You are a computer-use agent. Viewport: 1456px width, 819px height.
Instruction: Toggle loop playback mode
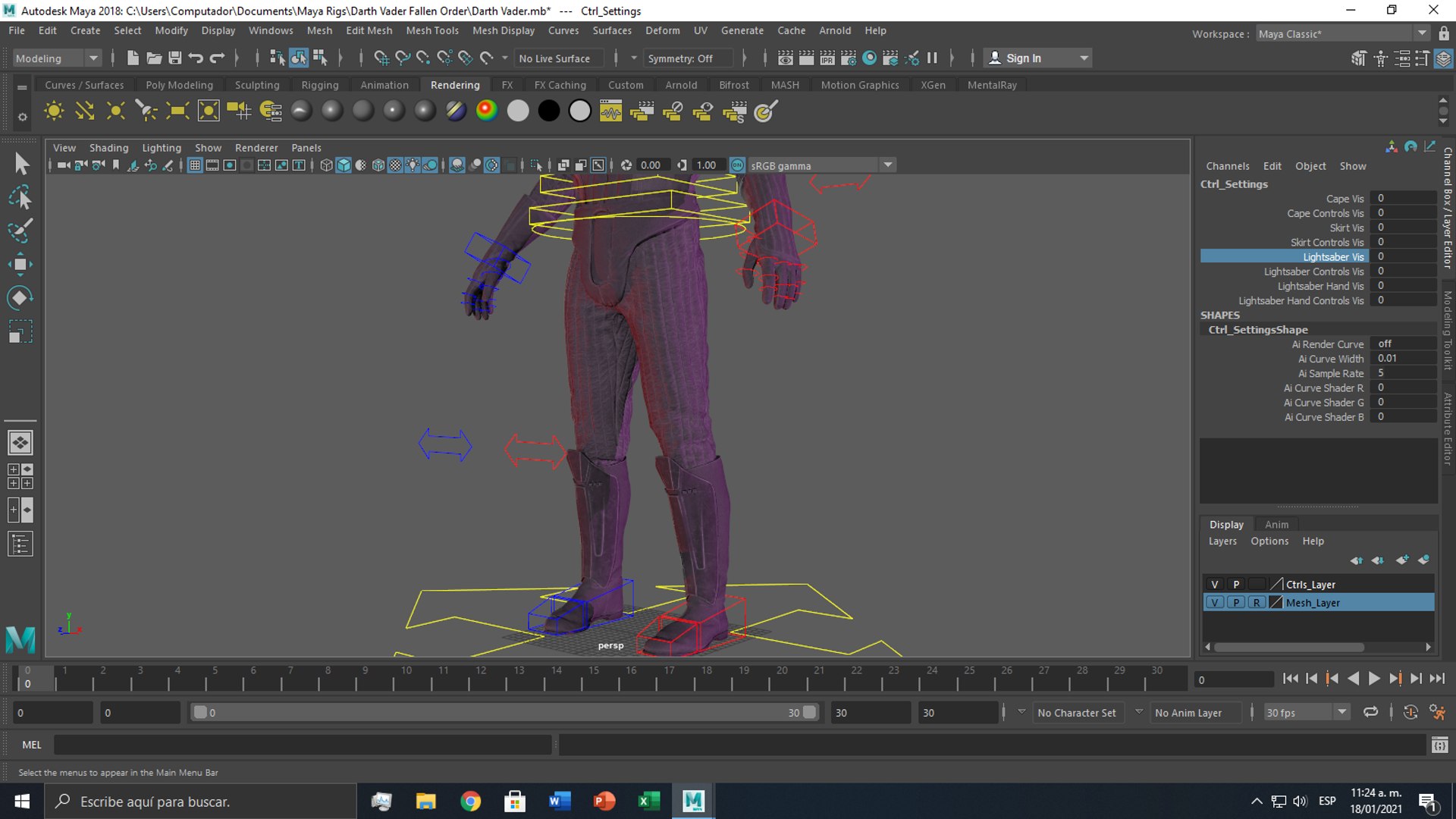click(x=1370, y=712)
